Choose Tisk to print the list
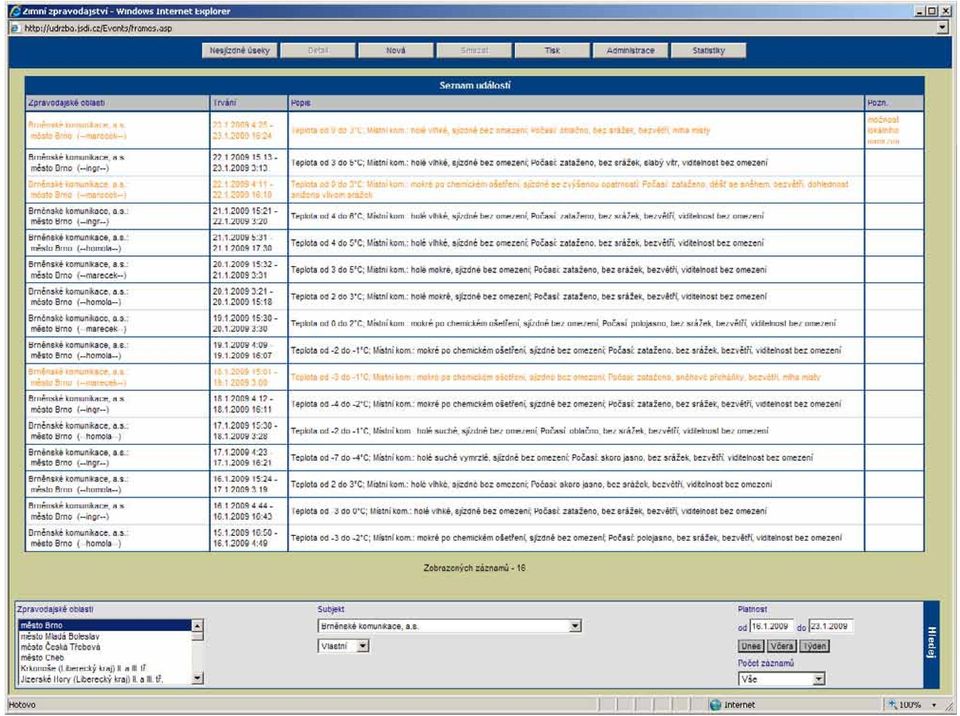960x716 pixels. coord(552,51)
